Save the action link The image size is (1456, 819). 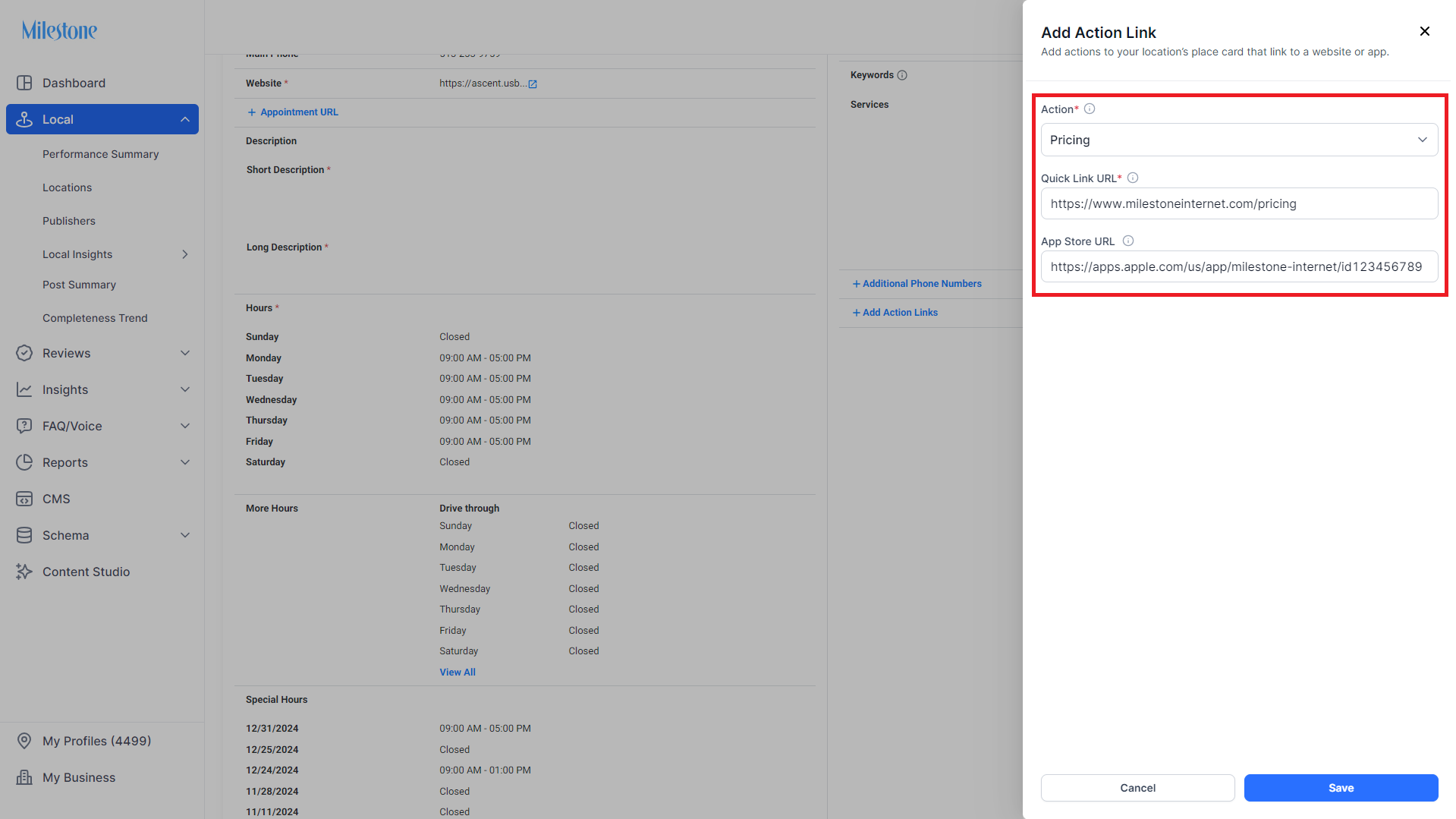(x=1341, y=788)
